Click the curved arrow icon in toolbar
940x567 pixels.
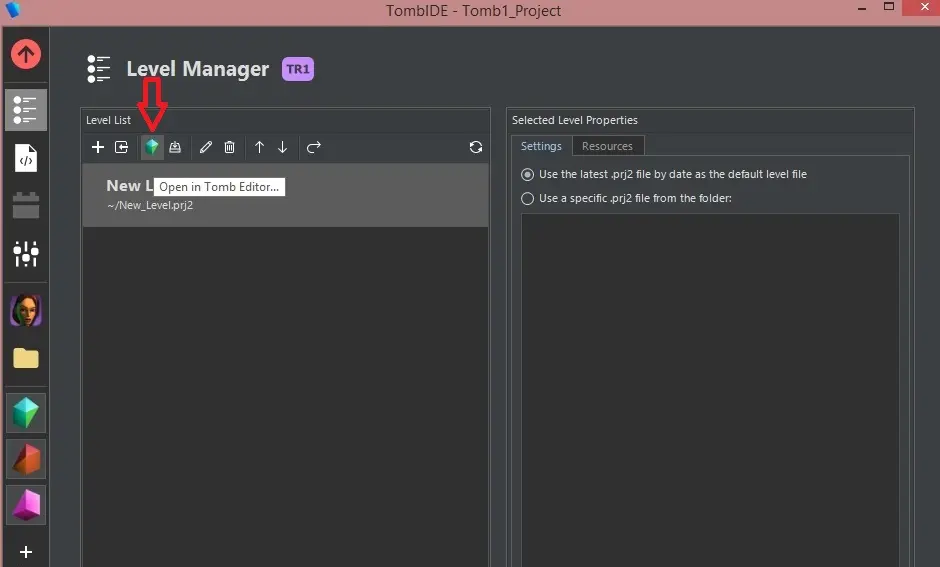pos(313,147)
